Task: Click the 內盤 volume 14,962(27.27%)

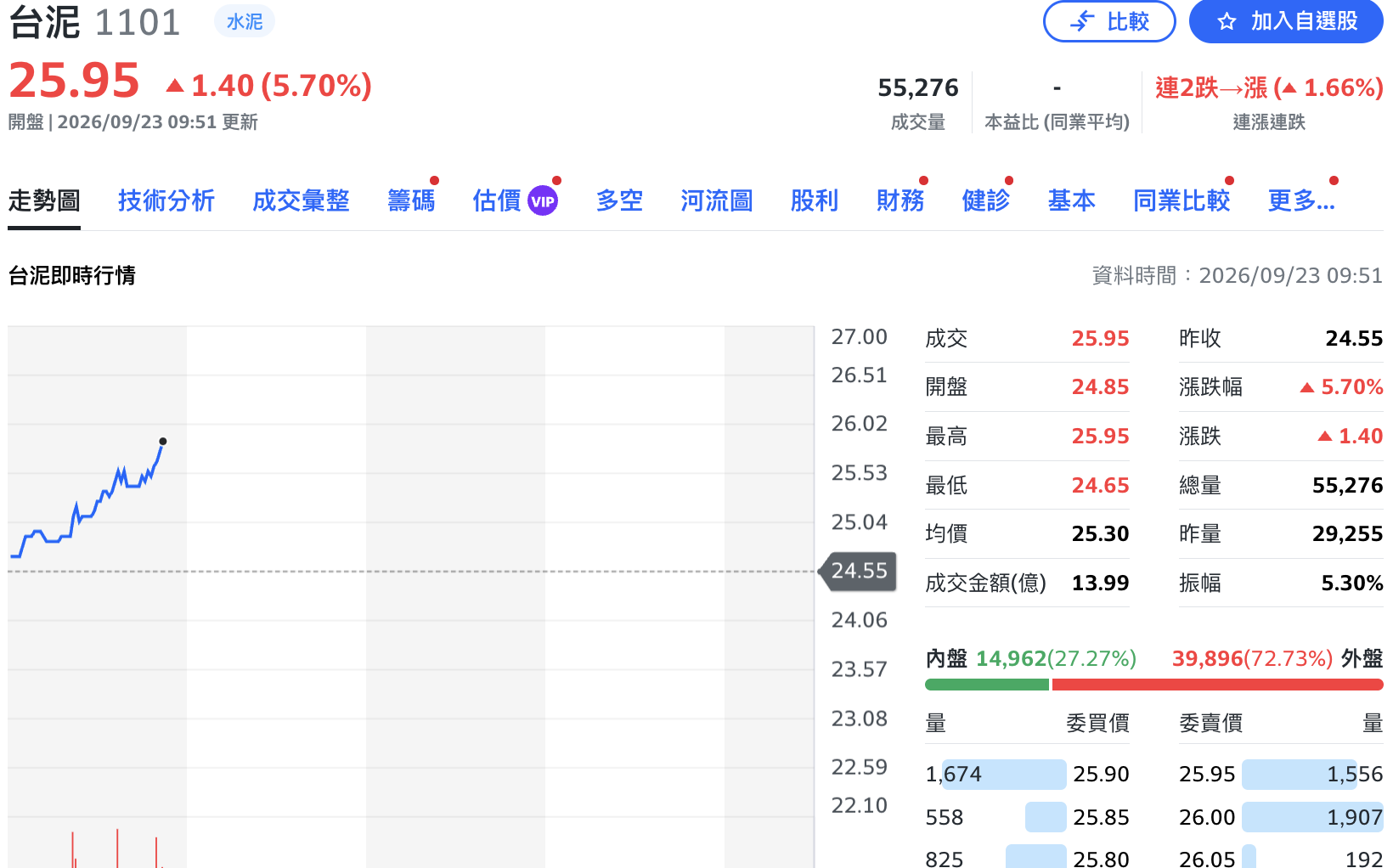Action: [x=1056, y=659]
